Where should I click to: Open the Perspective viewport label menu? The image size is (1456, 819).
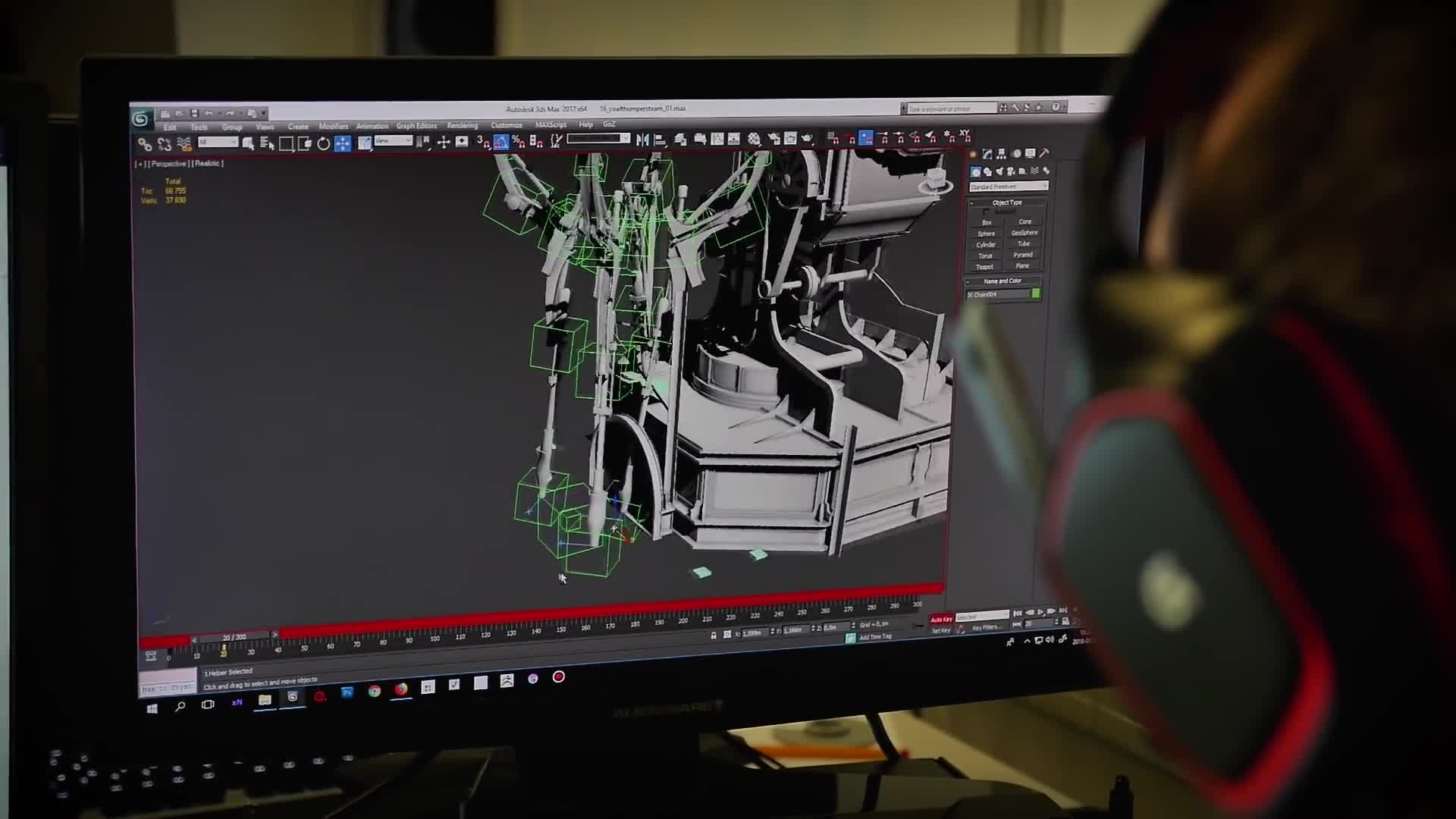tap(168, 164)
